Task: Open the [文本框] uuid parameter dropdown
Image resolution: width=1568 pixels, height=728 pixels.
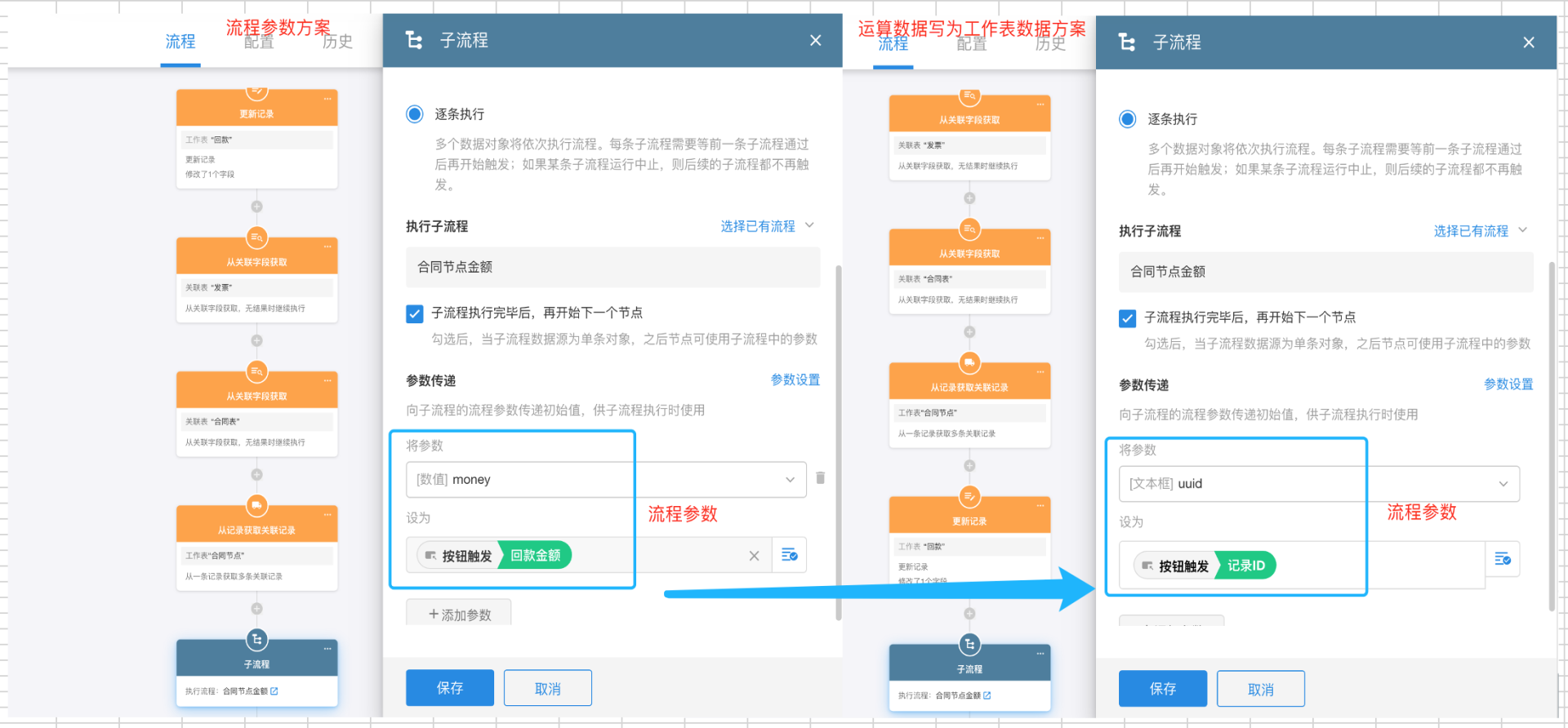Action: pyautogui.click(x=1318, y=484)
